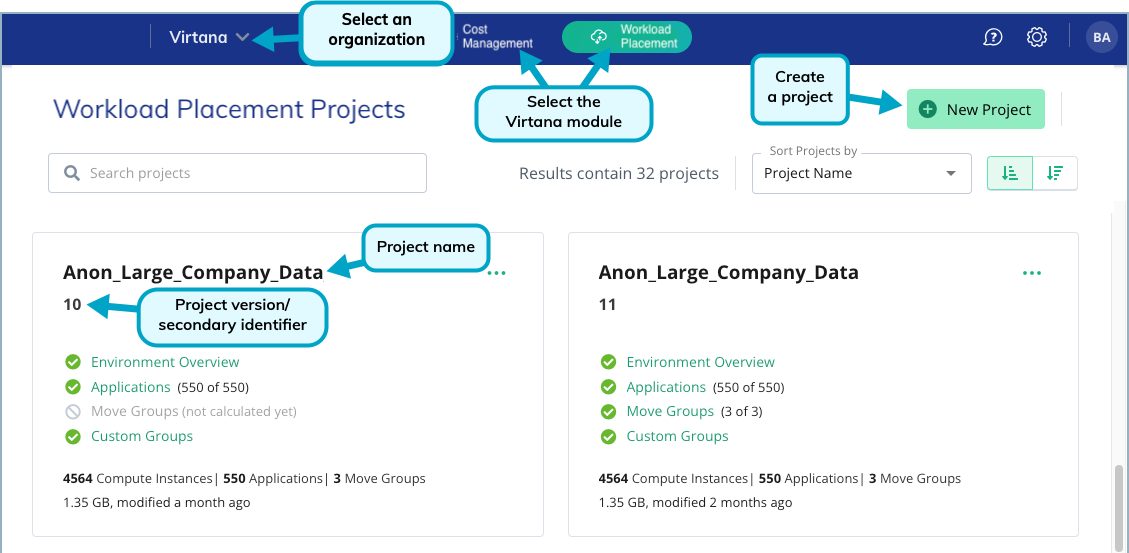Focus the Search projects field

[238, 173]
